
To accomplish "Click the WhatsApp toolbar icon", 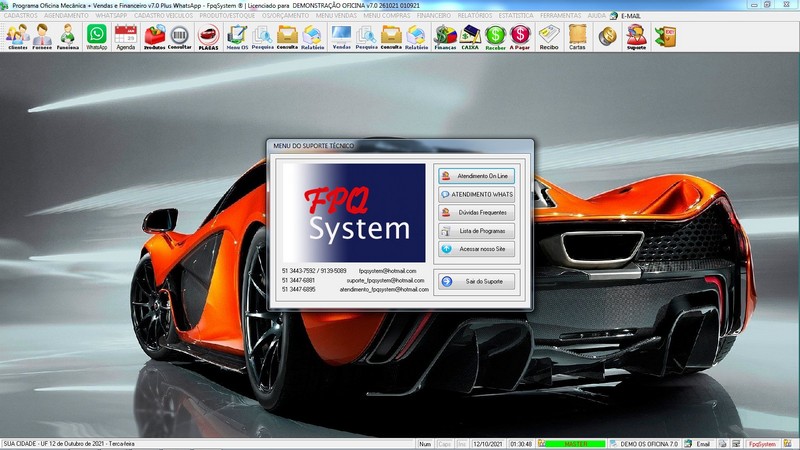I will (96, 37).
